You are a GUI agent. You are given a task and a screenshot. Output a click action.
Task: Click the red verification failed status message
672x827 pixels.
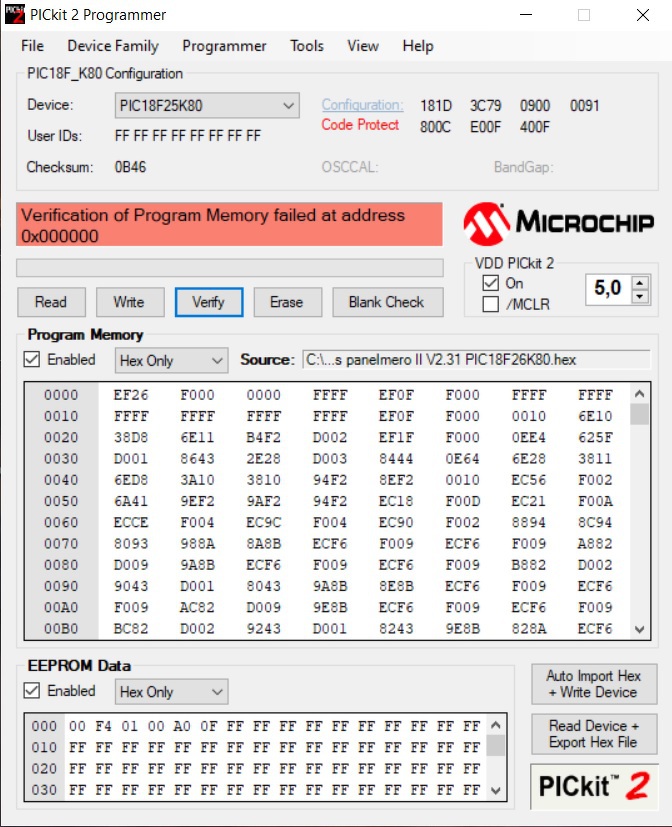(229, 224)
